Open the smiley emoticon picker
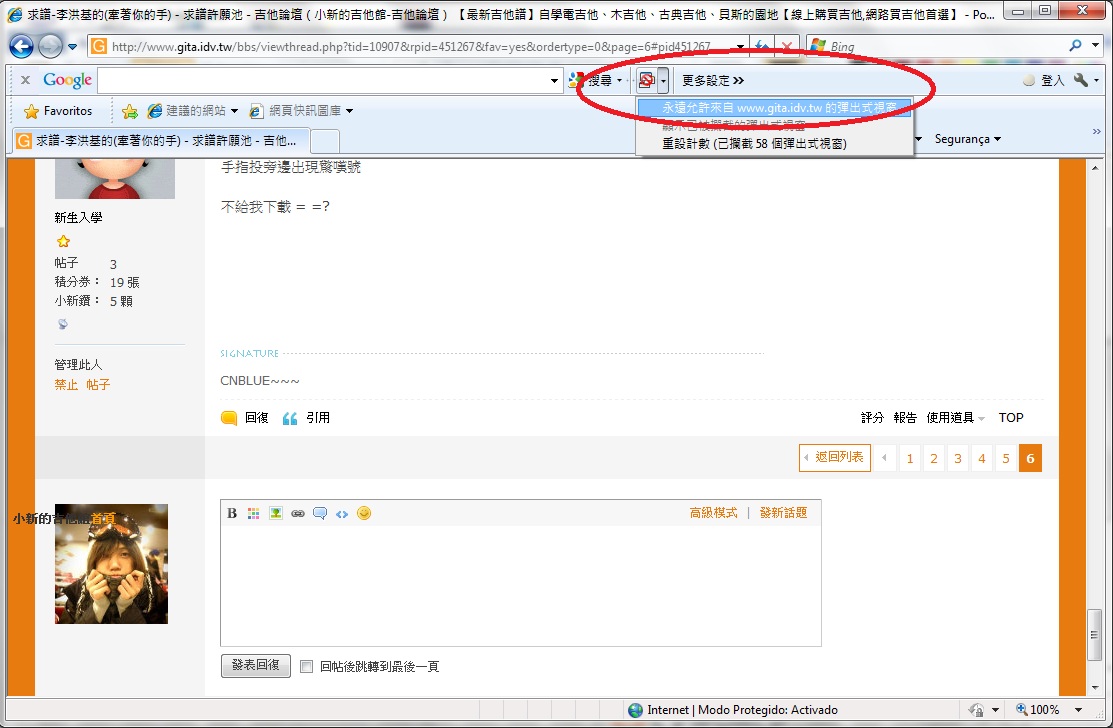 pyautogui.click(x=364, y=513)
